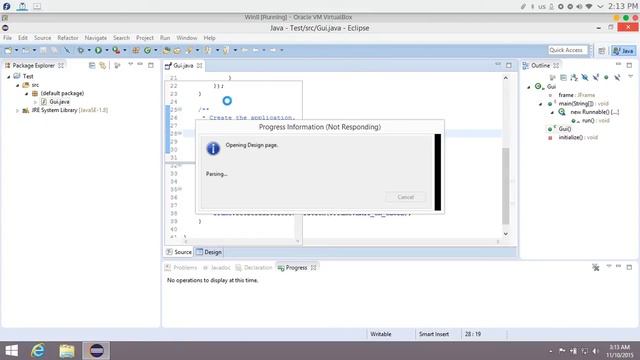Open the File menu

click(x=7, y=38)
